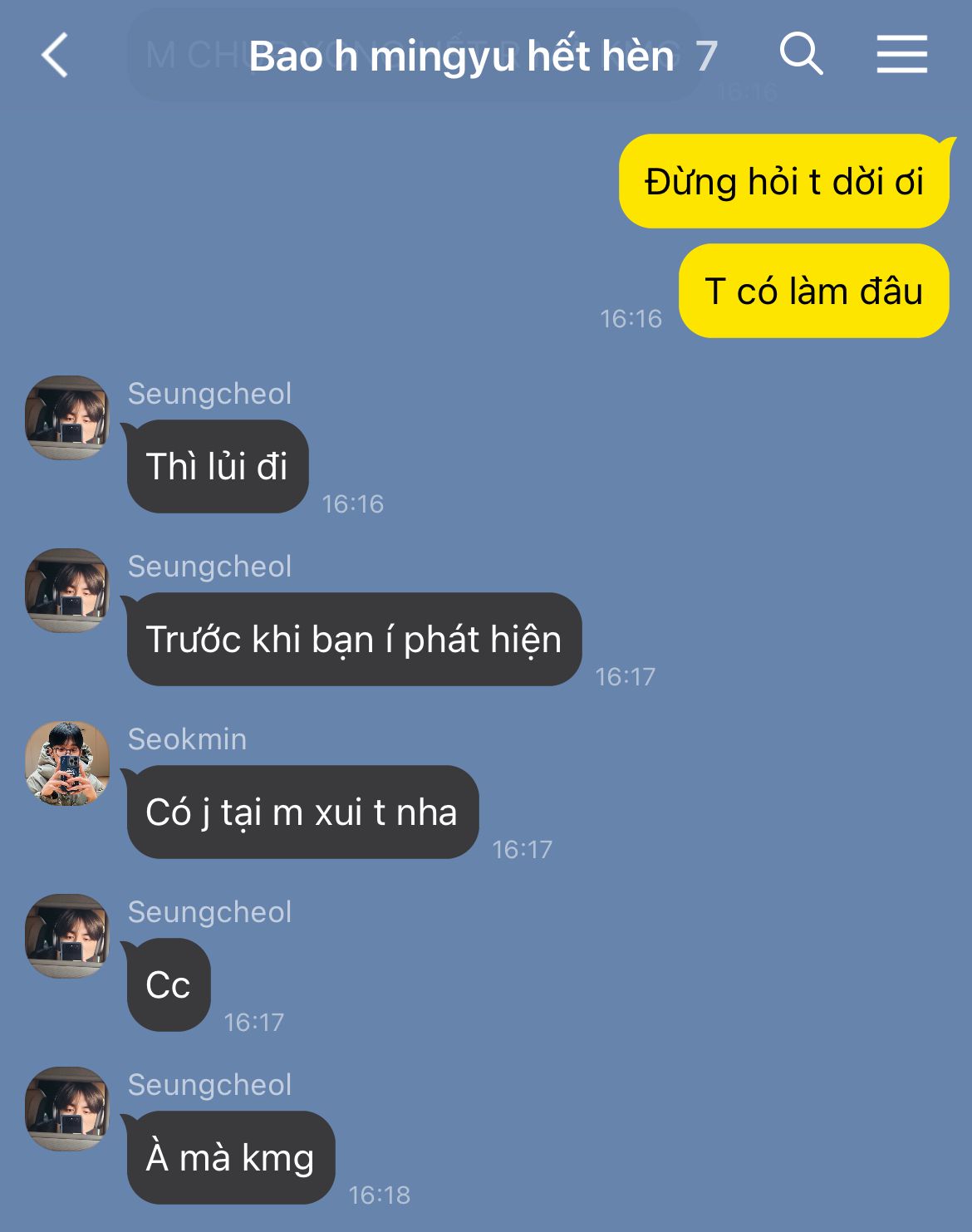Tap the message "Có j tại m xui t nha"
Viewport: 972px width, 1232px height.
click(302, 812)
